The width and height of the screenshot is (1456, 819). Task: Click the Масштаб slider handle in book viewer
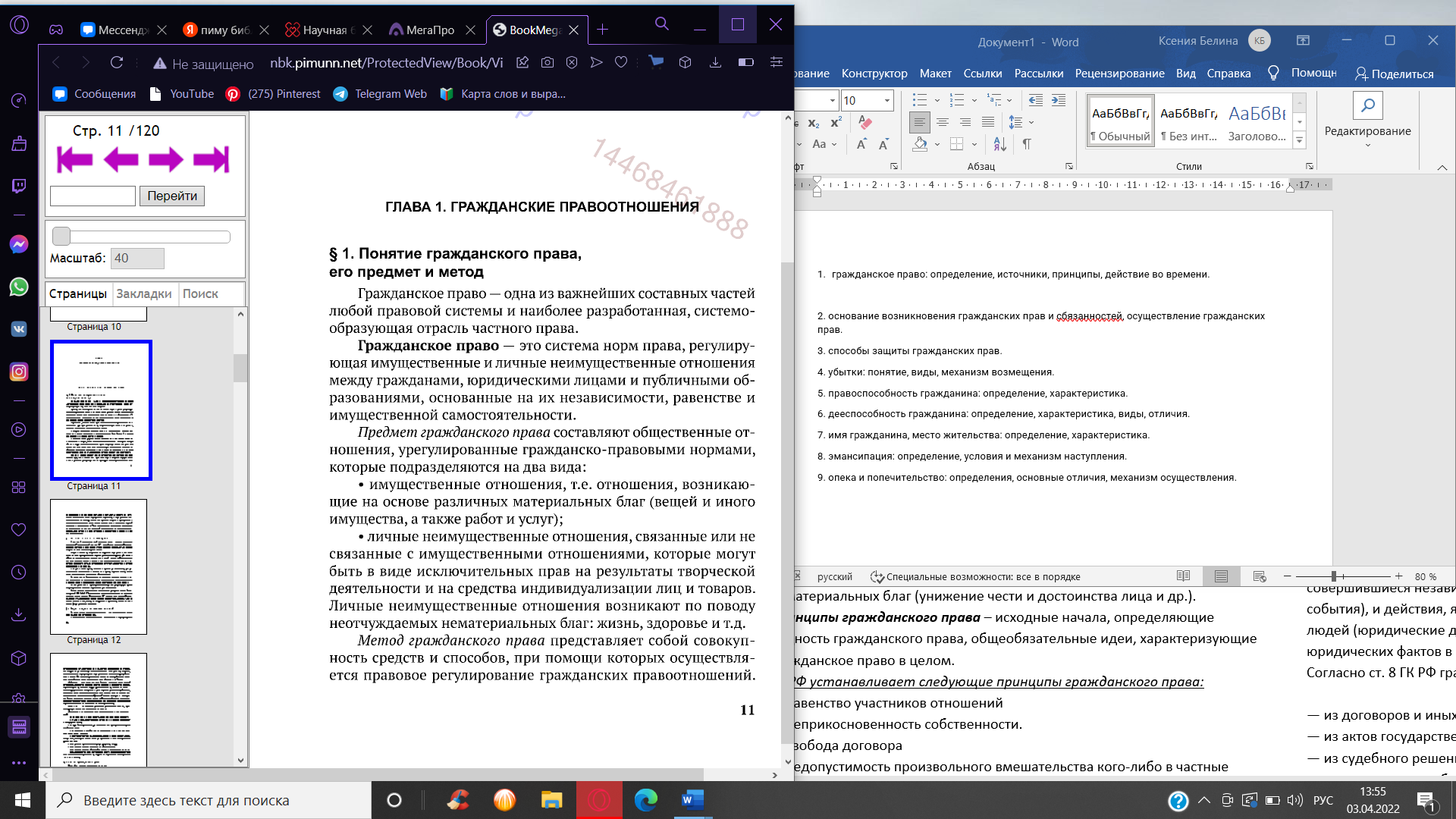[x=61, y=237]
